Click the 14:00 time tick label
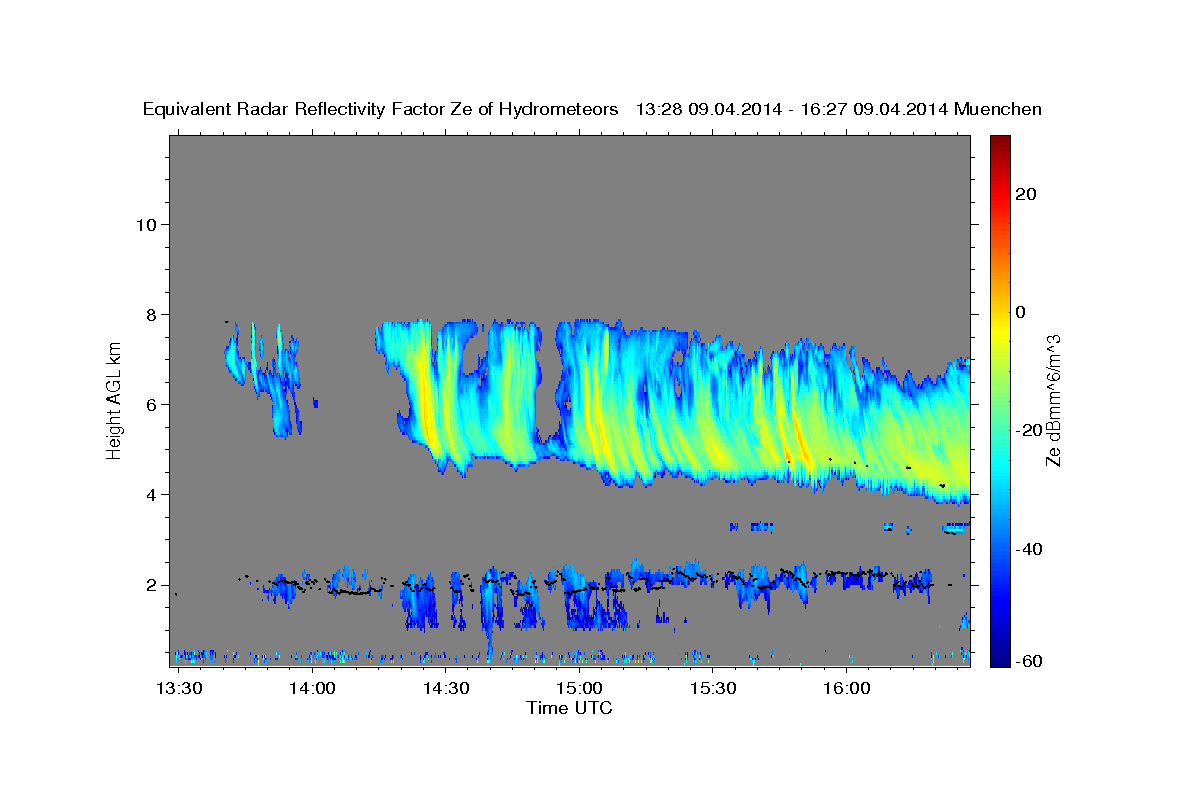Image resolution: width=1200 pixels, height=800 pixels. click(x=312, y=688)
